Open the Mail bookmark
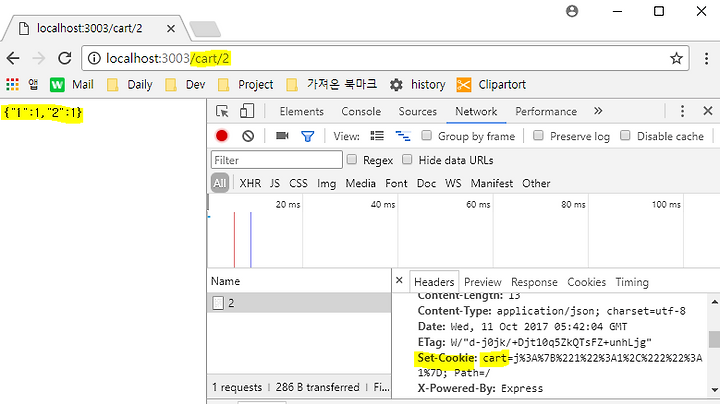 [x=72, y=84]
